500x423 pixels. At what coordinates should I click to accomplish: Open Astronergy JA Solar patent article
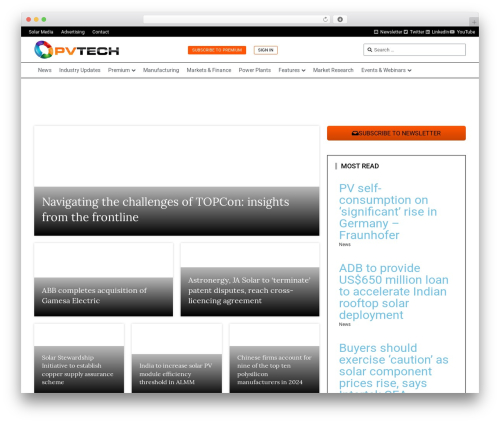pyautogui.click(x=249, y=290)
